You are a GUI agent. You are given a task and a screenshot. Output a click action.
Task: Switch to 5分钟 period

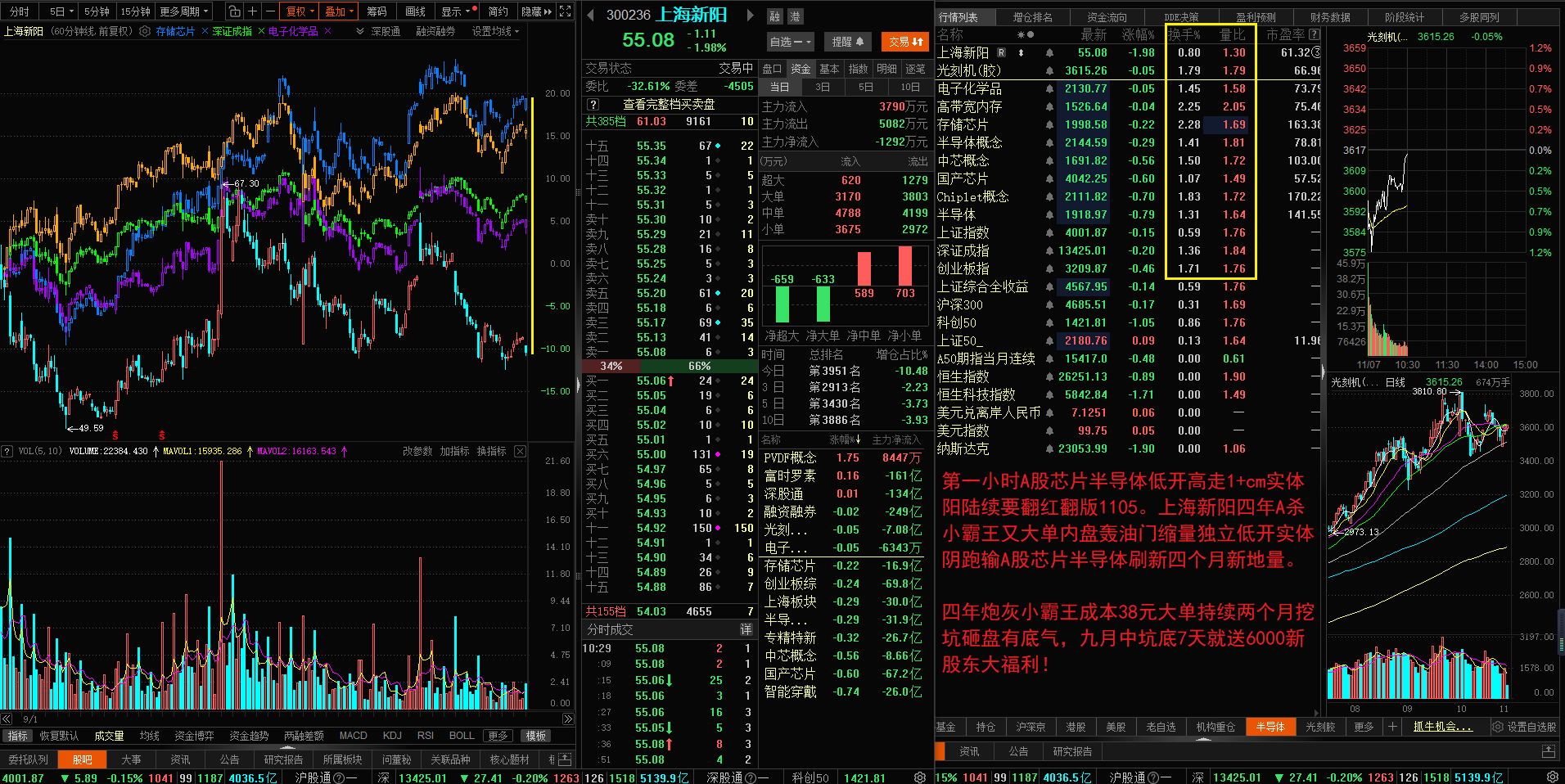[x=97, y=11]
